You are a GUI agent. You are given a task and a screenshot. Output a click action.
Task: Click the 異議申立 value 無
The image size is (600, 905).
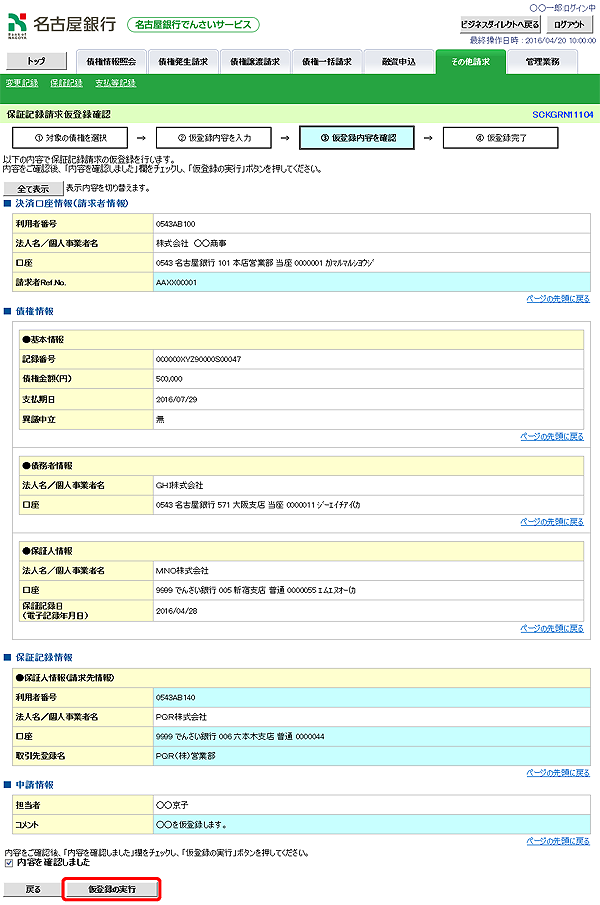pyautogui.click(x=160, y=420)
